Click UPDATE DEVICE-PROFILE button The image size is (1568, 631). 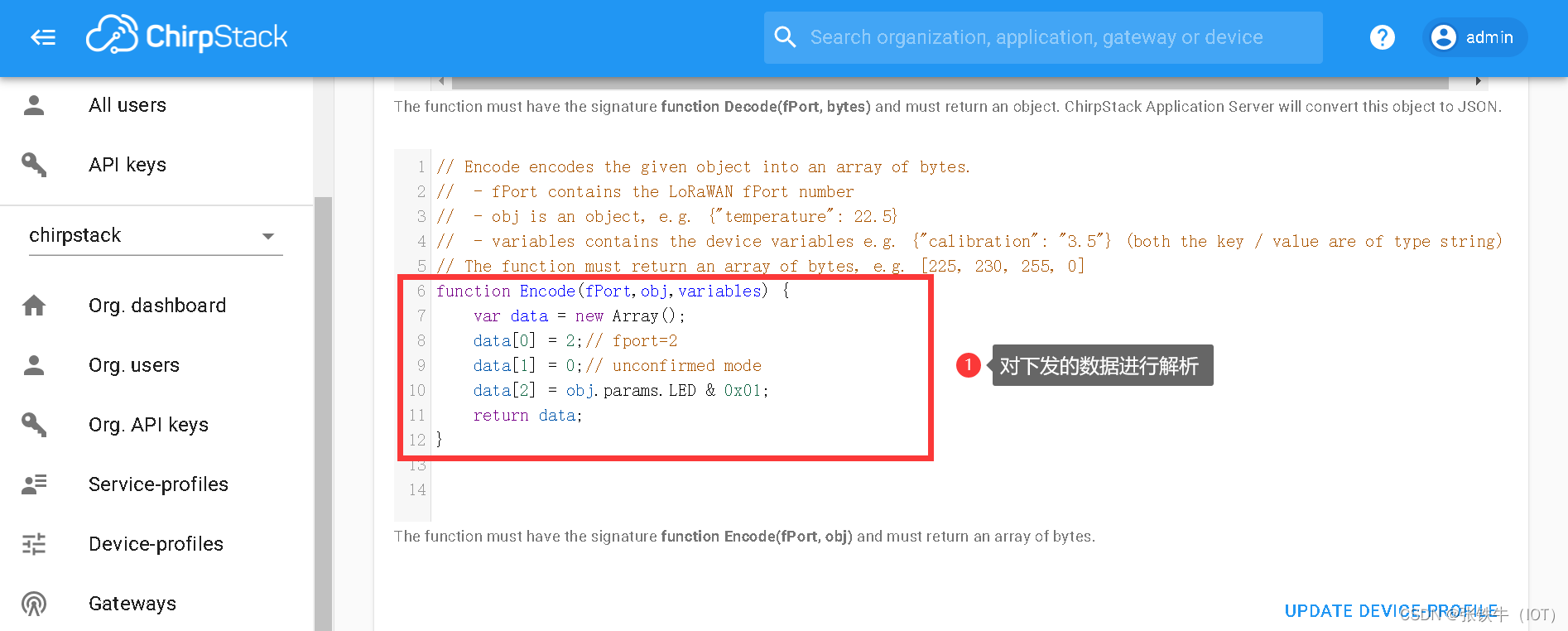tap(1391, 611)
